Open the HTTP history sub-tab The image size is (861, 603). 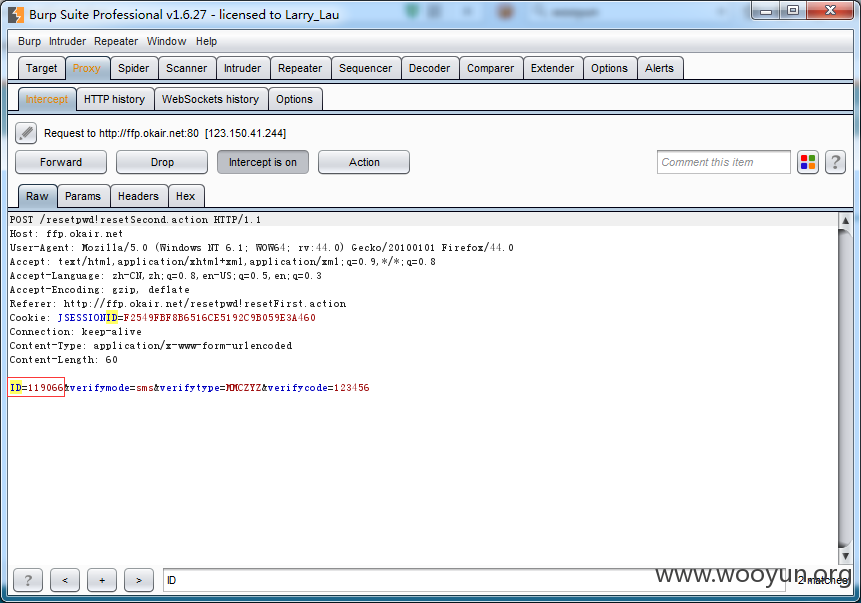pos(114,99)
